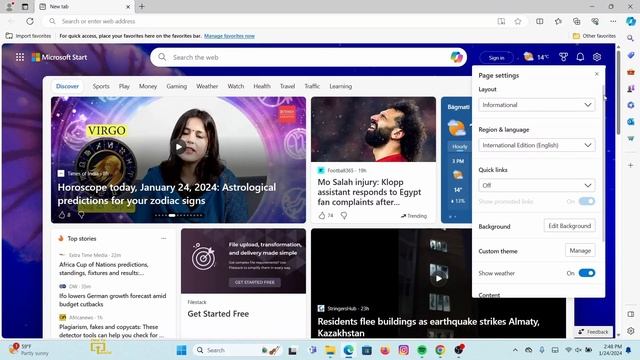Select the Money tab
The width and height of the screenshot is (640, 360).
tap(148, 86)
